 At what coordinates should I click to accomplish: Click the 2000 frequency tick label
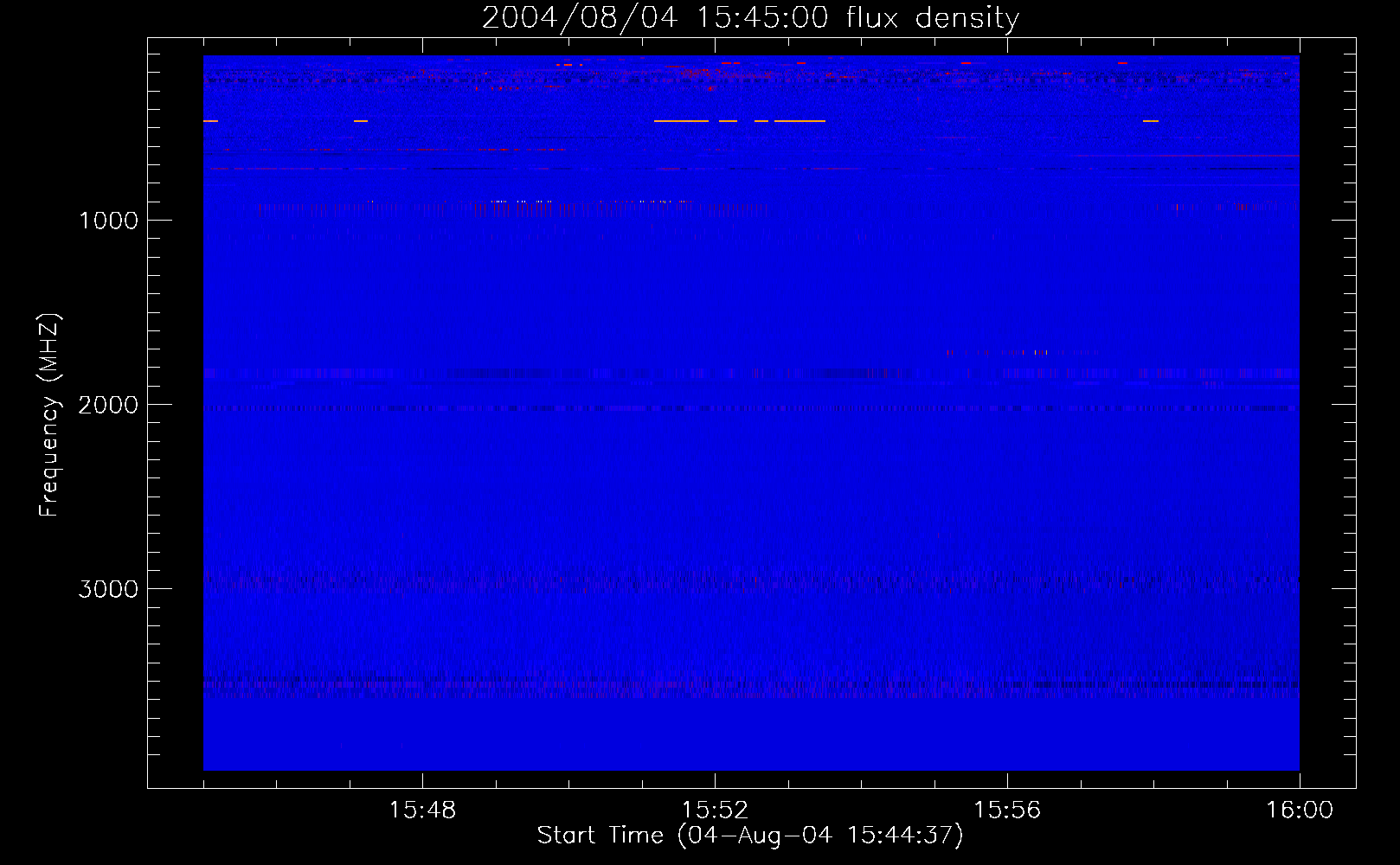[108, 405]
